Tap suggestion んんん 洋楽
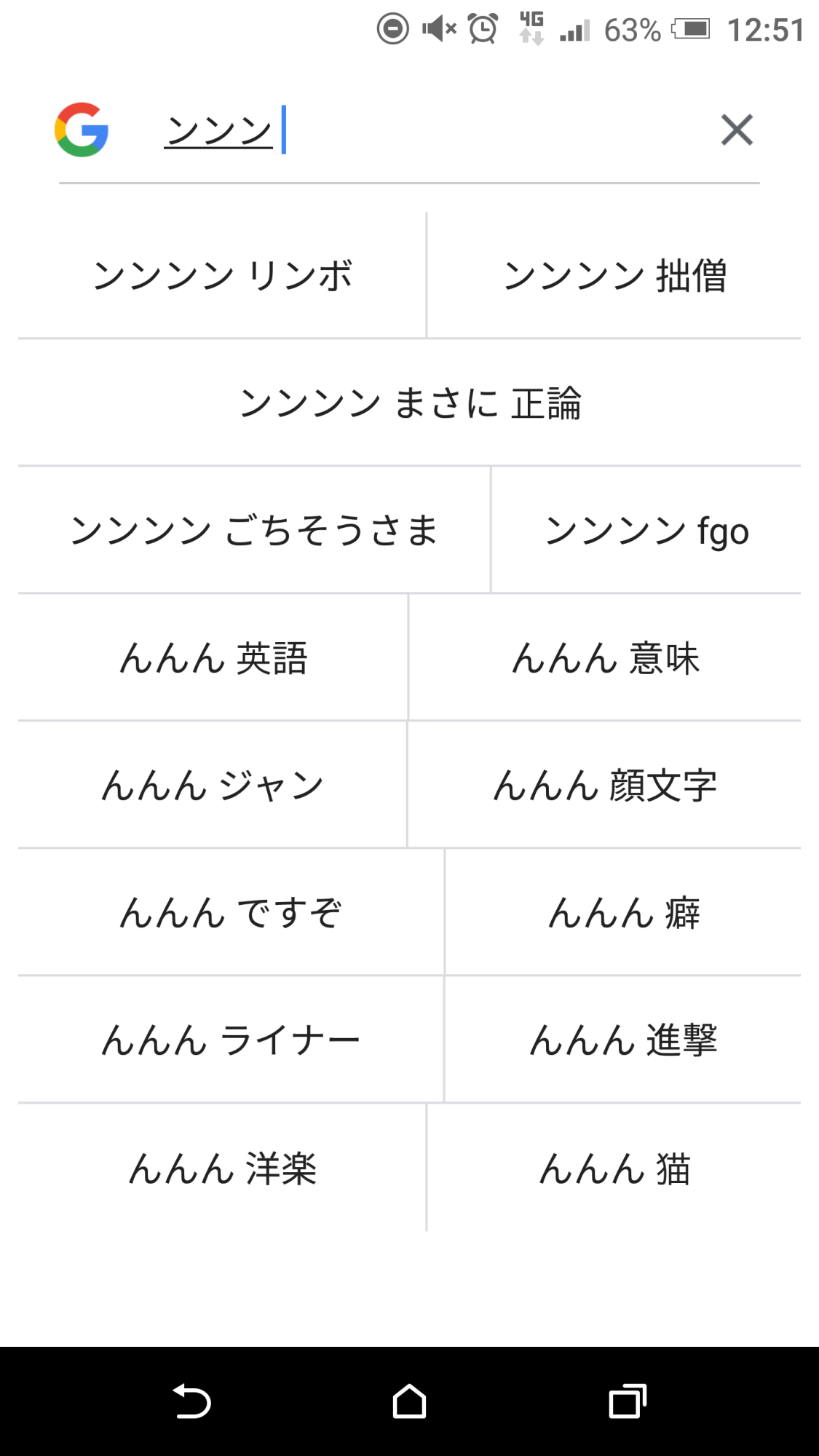The width and height of the screenshot is (819, 1456). (222, 1168)
